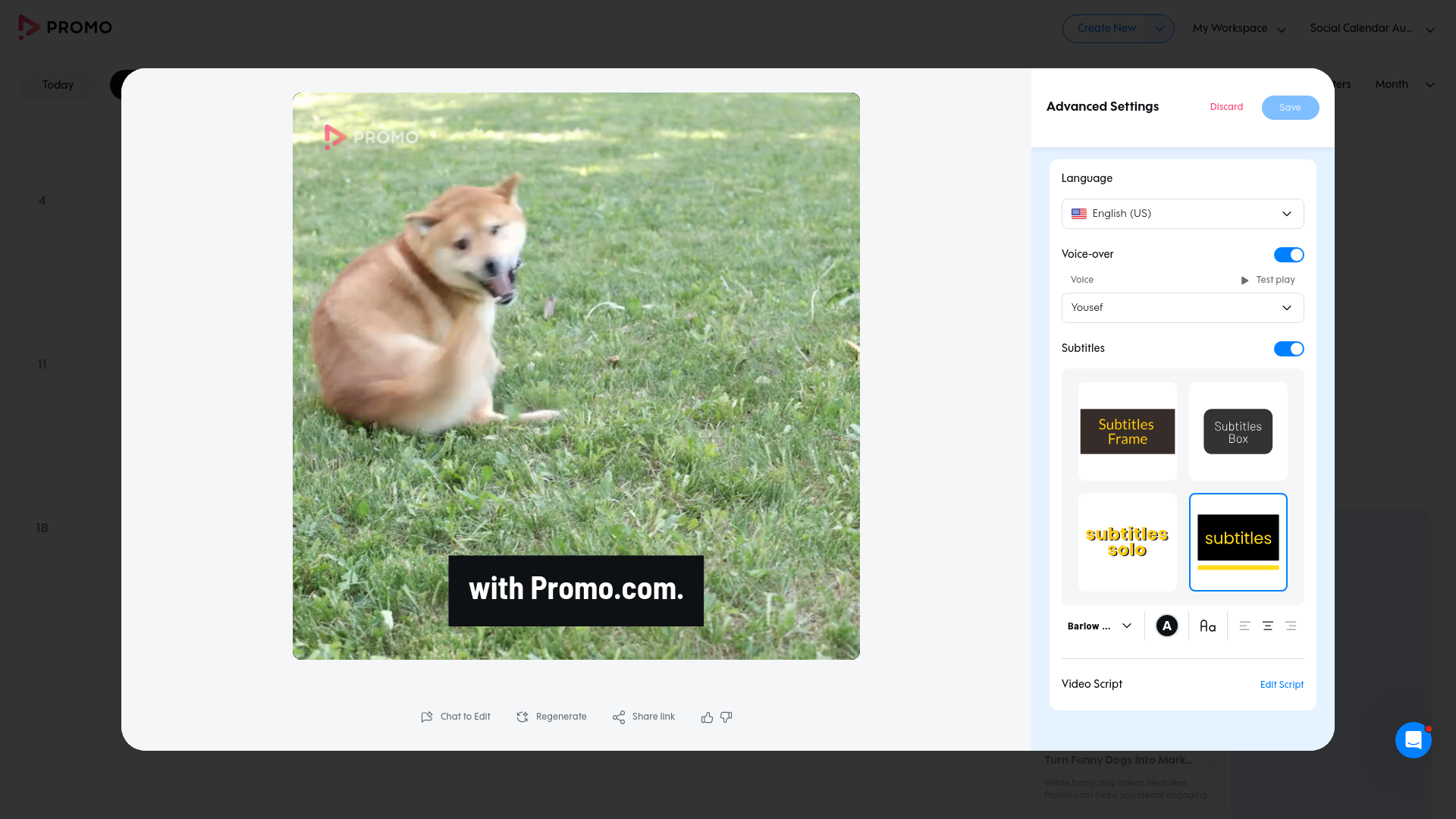Open the Chat to Edit option
This screenshot has height=819, width=1456.
pyautogui.click(x=456, y=717)
